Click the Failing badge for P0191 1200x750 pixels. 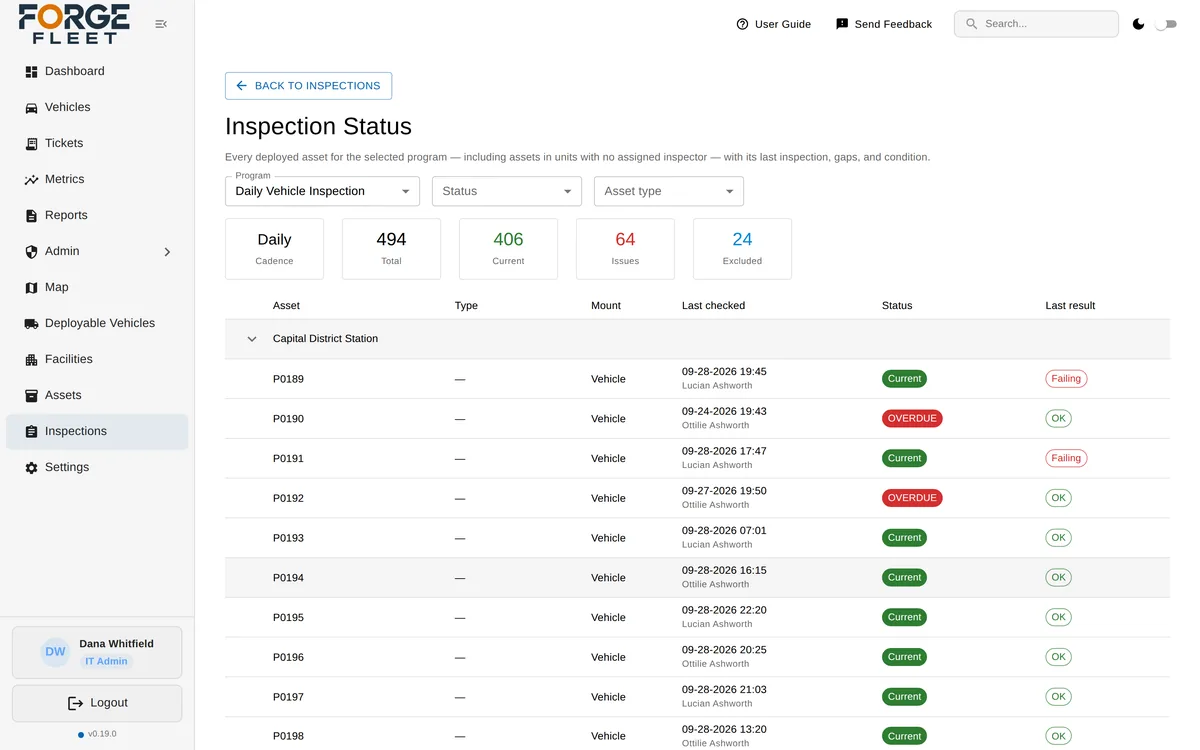(x=1066, y=458)
